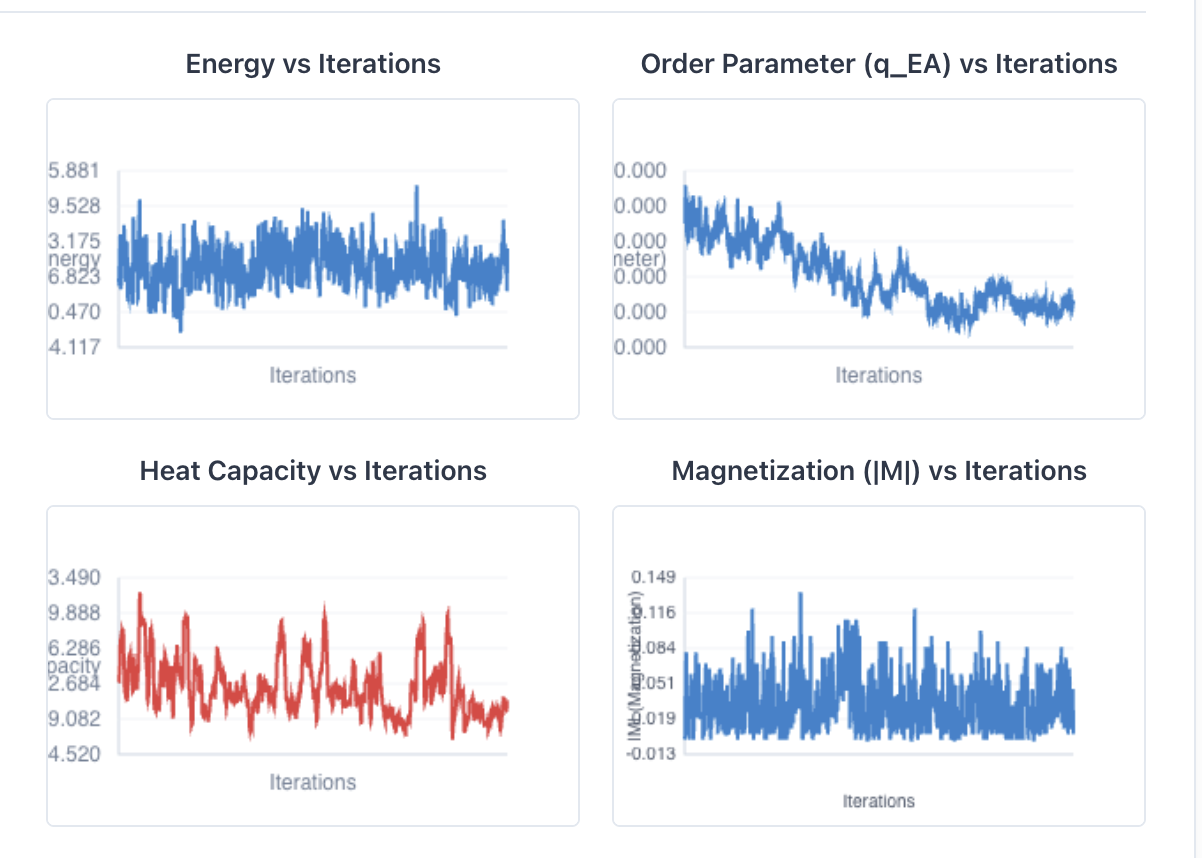Click the Energy vs Iterations chart title
Viewport: 1202px width, 858px height.
tap(313, 64)
